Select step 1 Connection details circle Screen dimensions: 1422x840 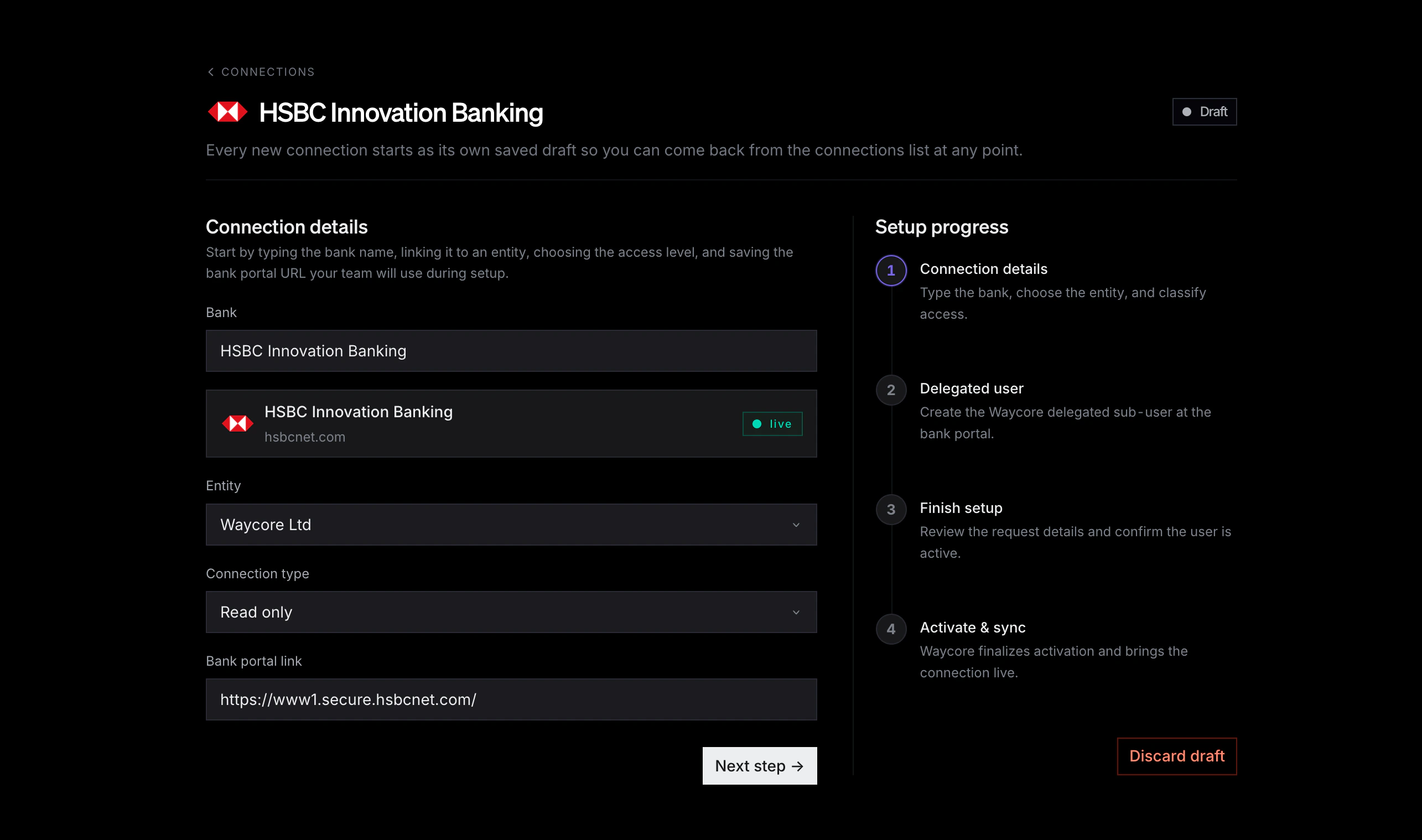coord(891,271)
